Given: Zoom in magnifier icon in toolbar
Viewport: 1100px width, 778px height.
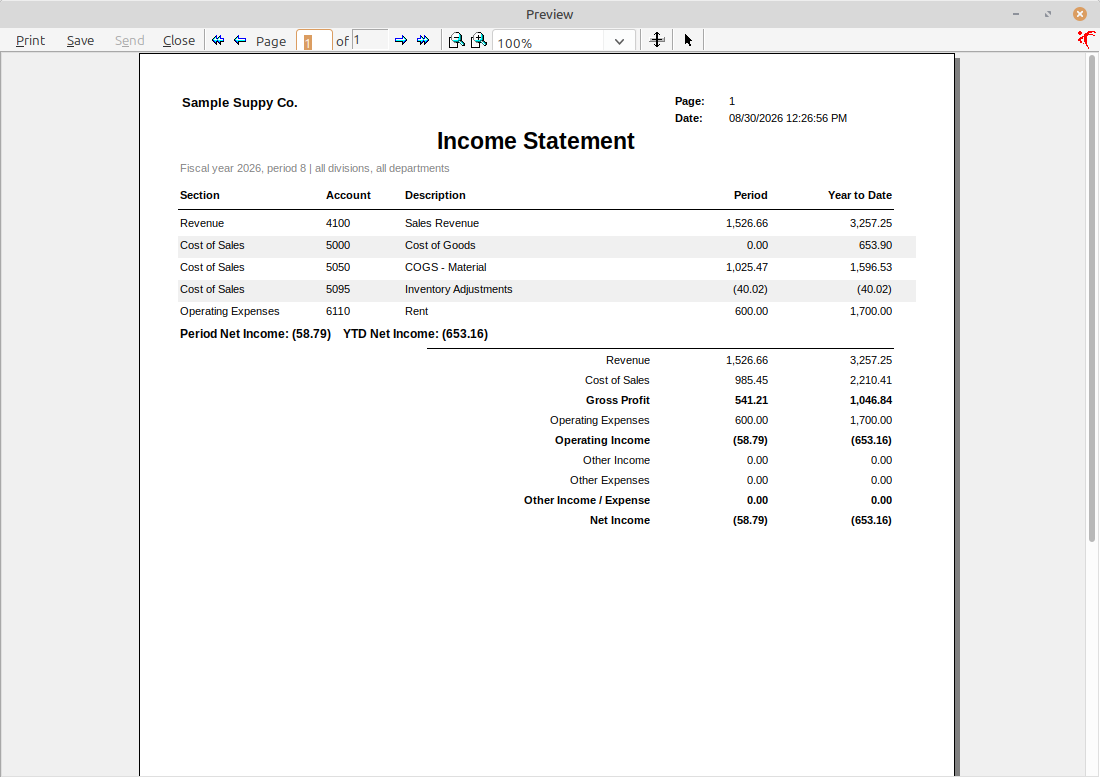Looking at the screenshot, I should pyautogui.click(x=478, y=40).
